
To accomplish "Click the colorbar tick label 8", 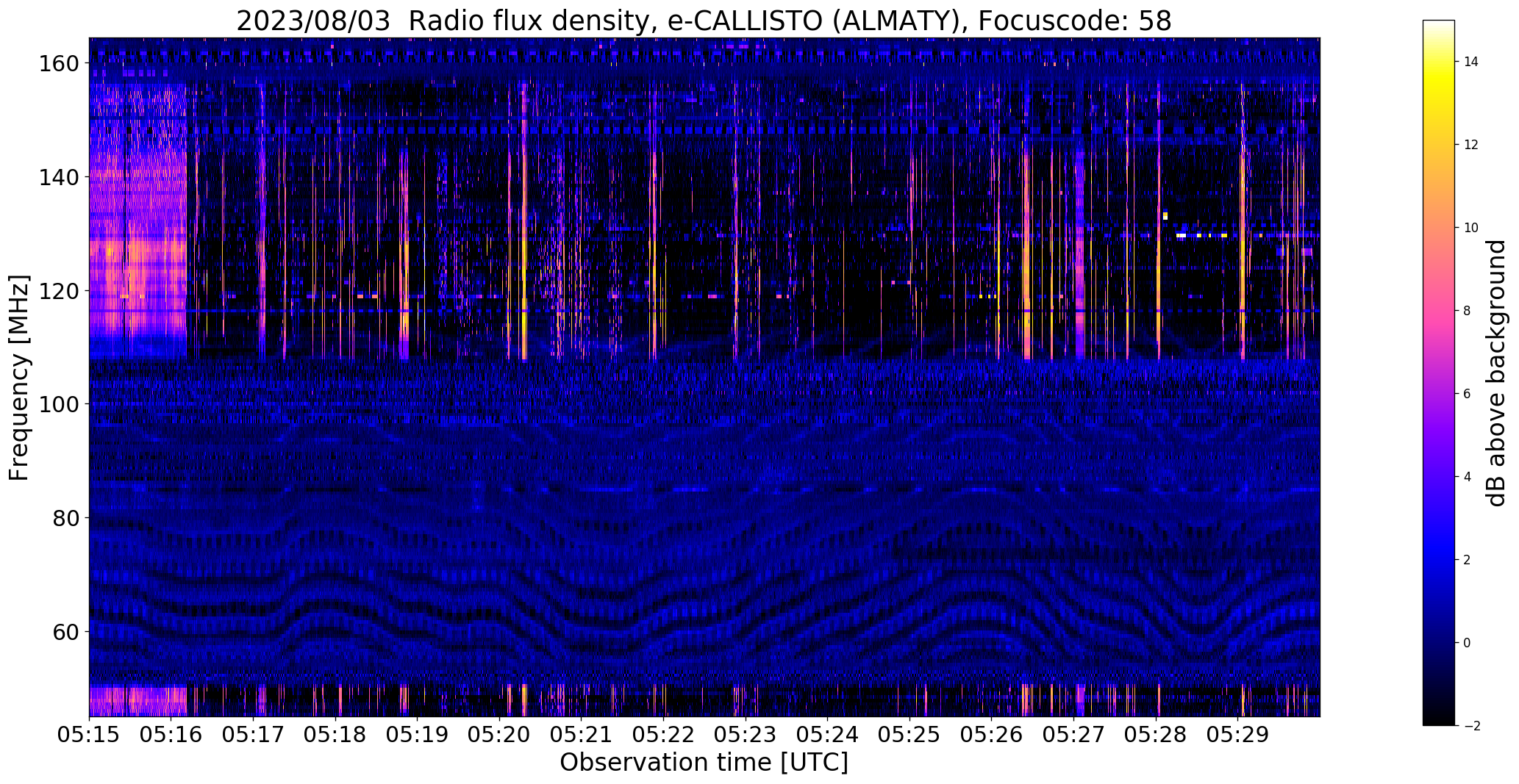I will pyautogui.click(x=1467, y=312).
